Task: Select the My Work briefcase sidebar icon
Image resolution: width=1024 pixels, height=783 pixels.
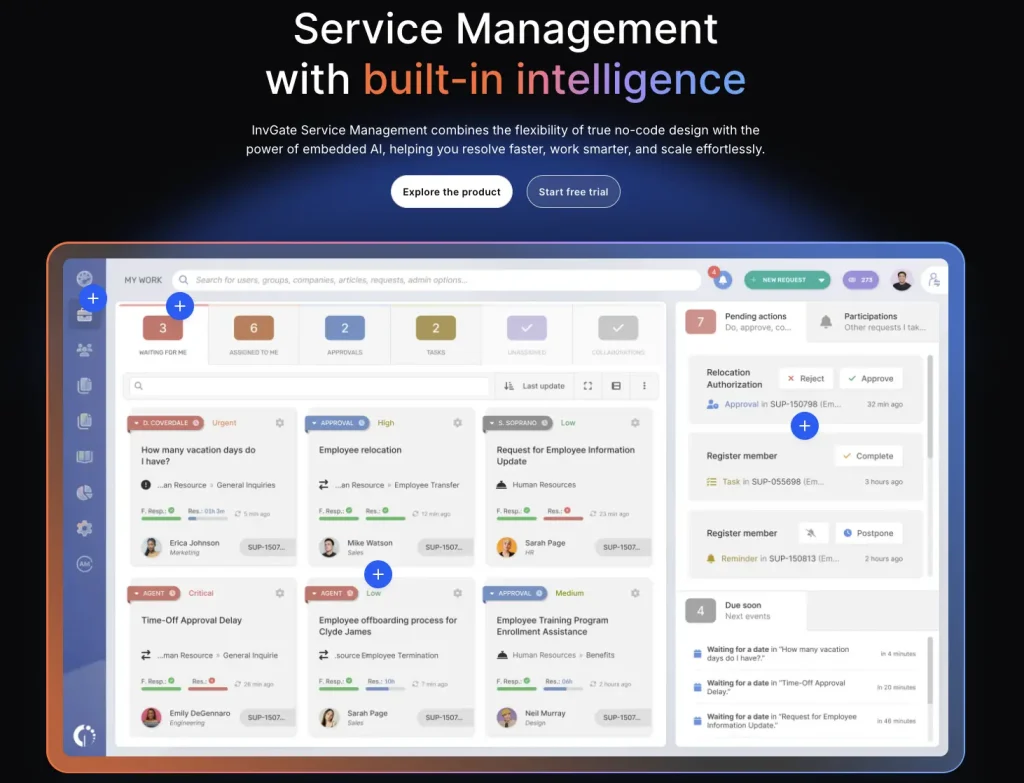Action: coord(84,315)
